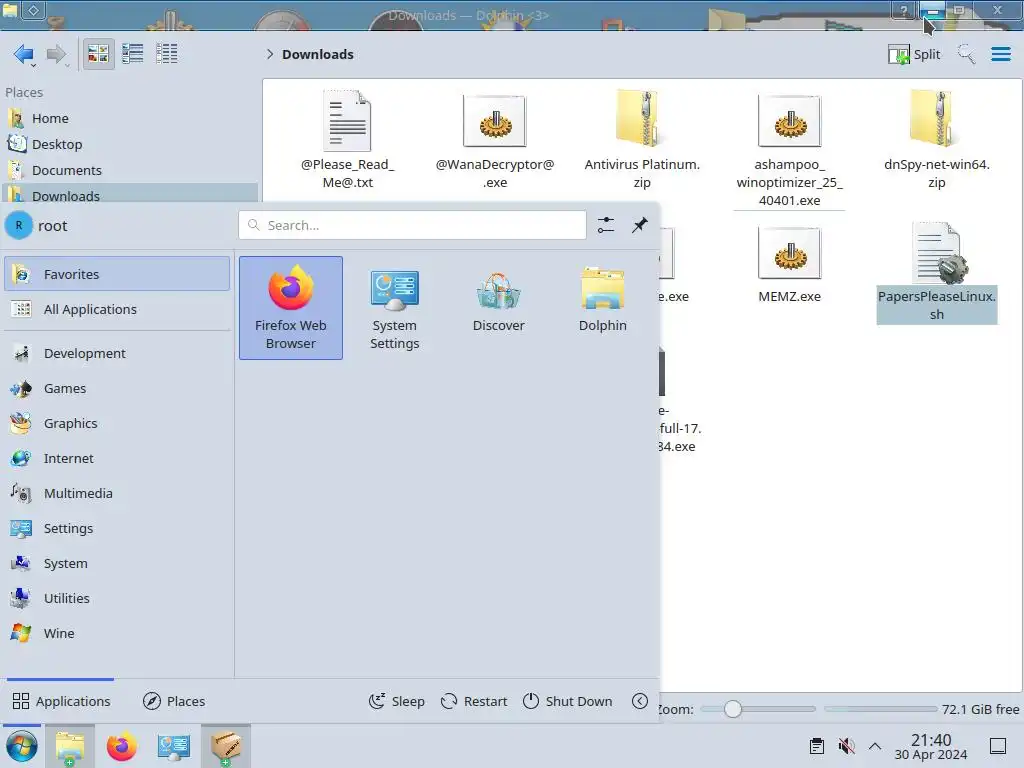Open Dolphin's hamburger menu
This screenshot has height=768, width=1024.
click(1000, 54)
